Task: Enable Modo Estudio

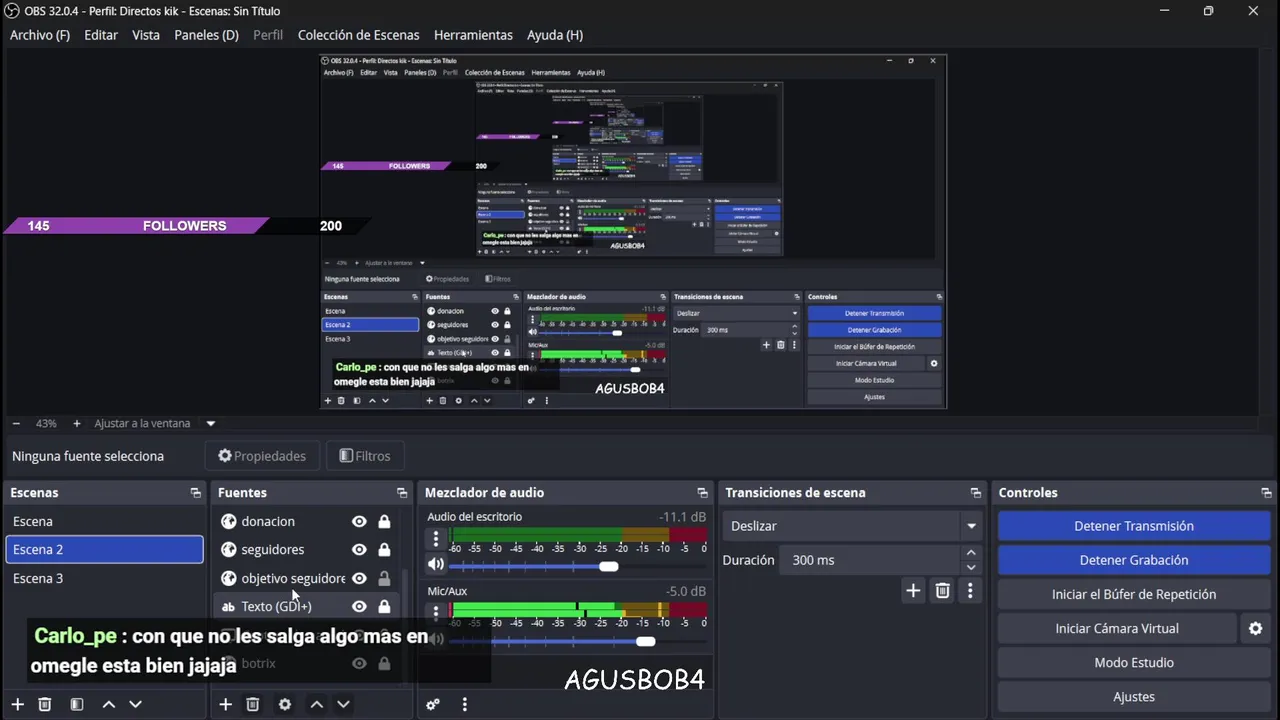Action: 1134,662
